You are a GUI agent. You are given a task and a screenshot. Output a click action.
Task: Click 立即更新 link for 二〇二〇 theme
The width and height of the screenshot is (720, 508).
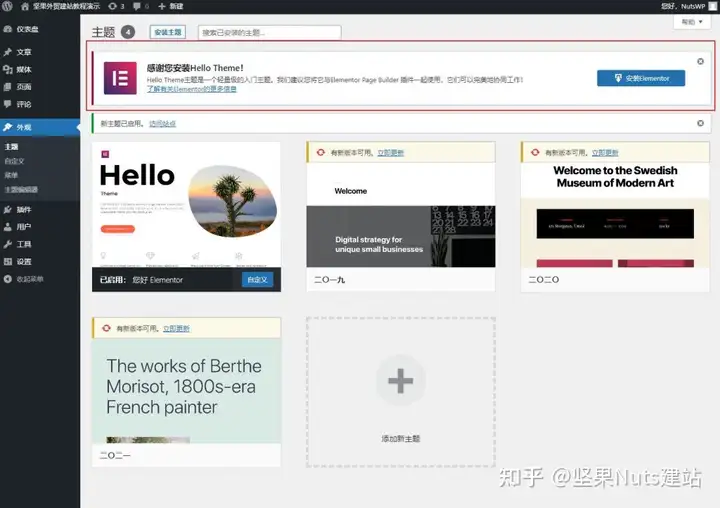click(605, 152)
